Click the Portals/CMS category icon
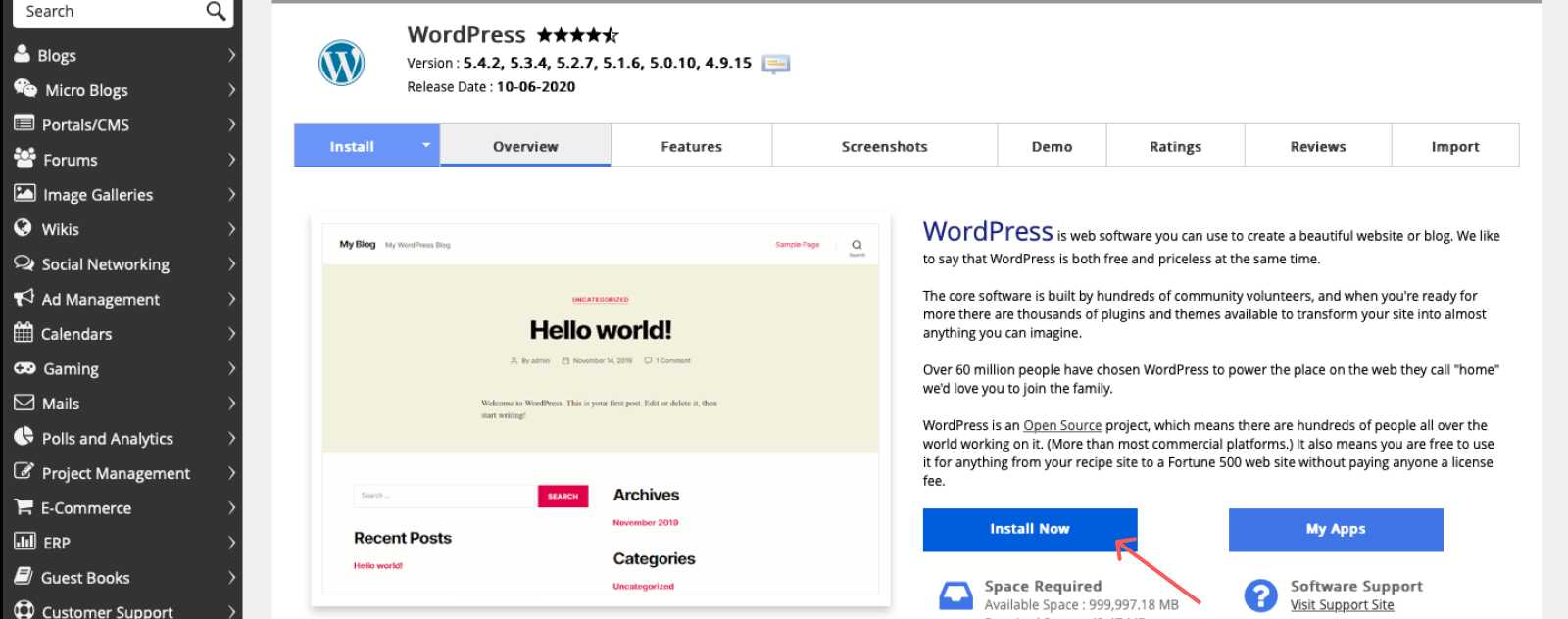The image size is (1568, 619). (x=24, y=123)
